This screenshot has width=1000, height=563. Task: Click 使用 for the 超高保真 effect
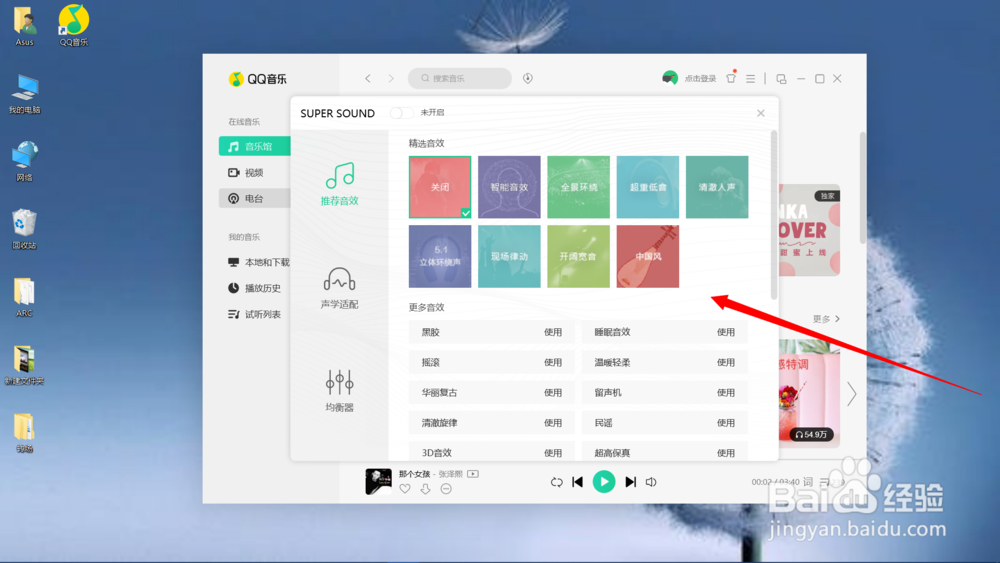point(726,453)
